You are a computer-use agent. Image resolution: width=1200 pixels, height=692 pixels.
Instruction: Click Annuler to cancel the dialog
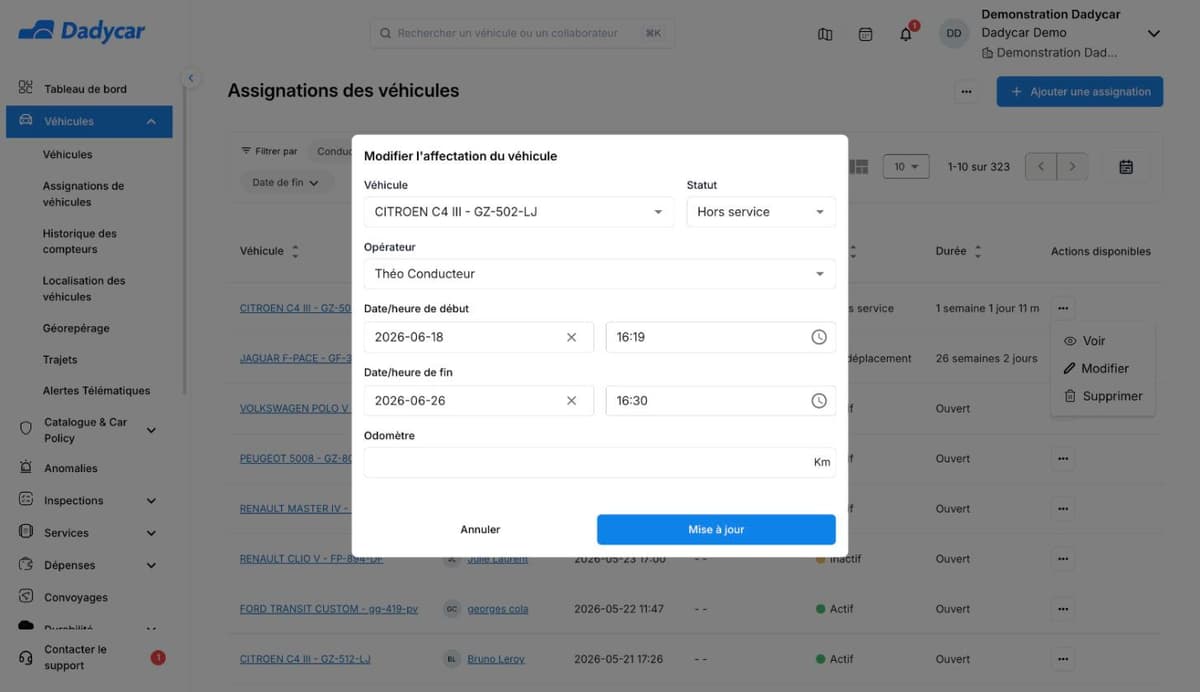pos(480,530)
